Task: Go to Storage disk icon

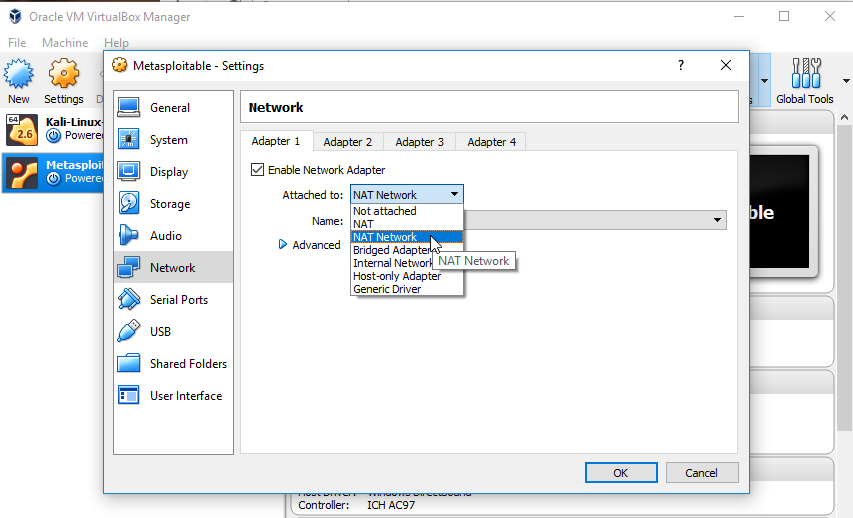Action: 129,203
